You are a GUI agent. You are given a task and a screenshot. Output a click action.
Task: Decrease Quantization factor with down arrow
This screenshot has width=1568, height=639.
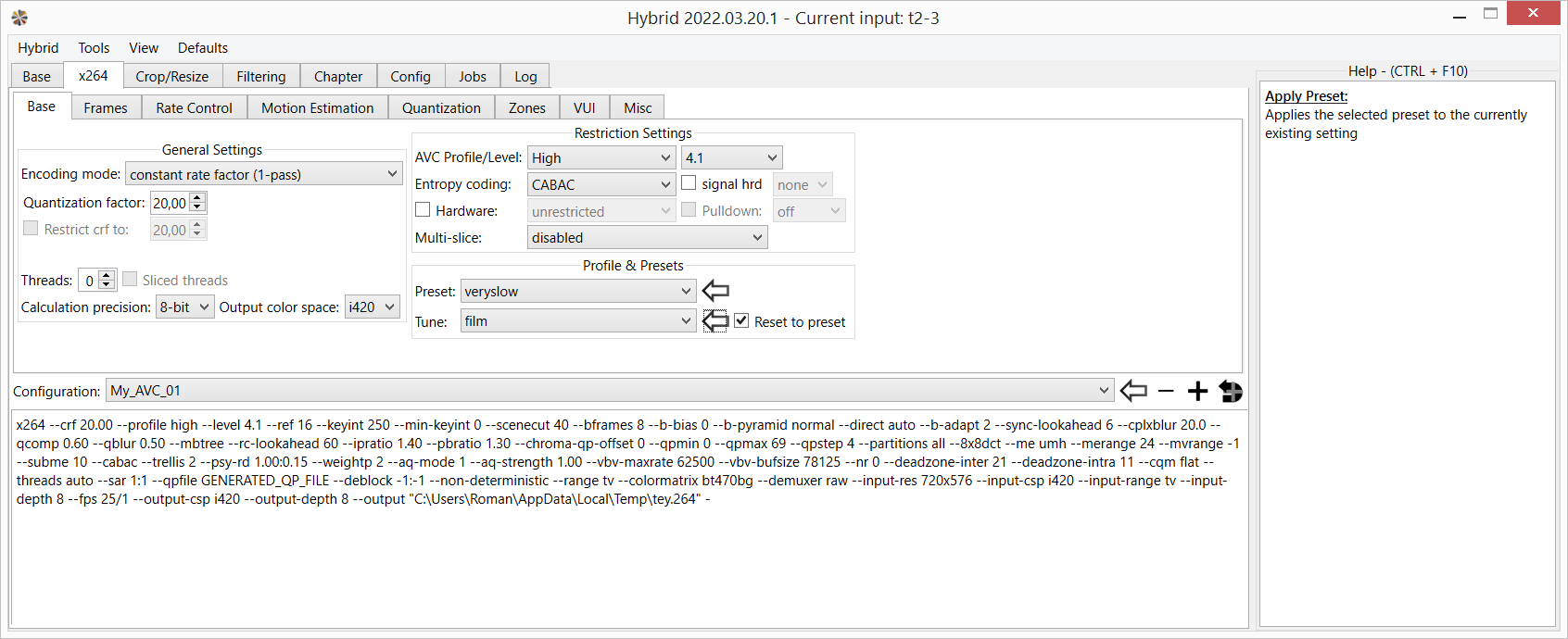pyautogui.click(x=197, y=207)
